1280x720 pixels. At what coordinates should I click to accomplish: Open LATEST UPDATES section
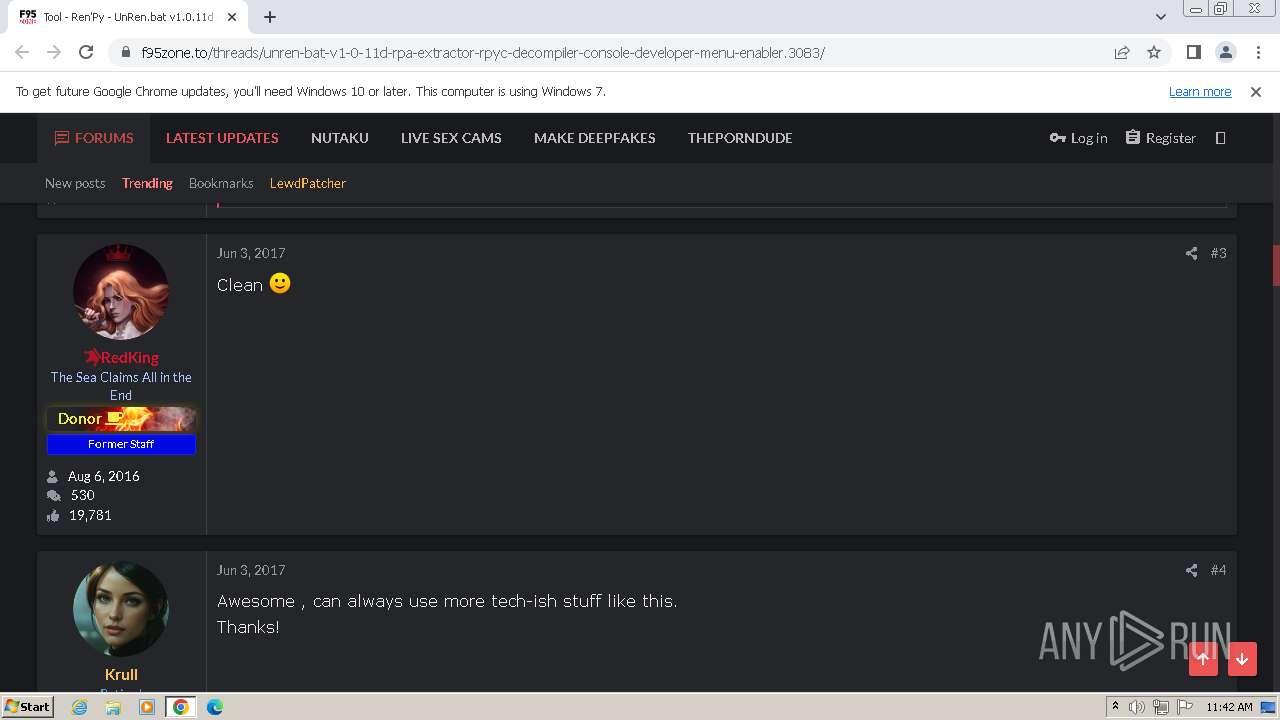(x=222, y=138)
